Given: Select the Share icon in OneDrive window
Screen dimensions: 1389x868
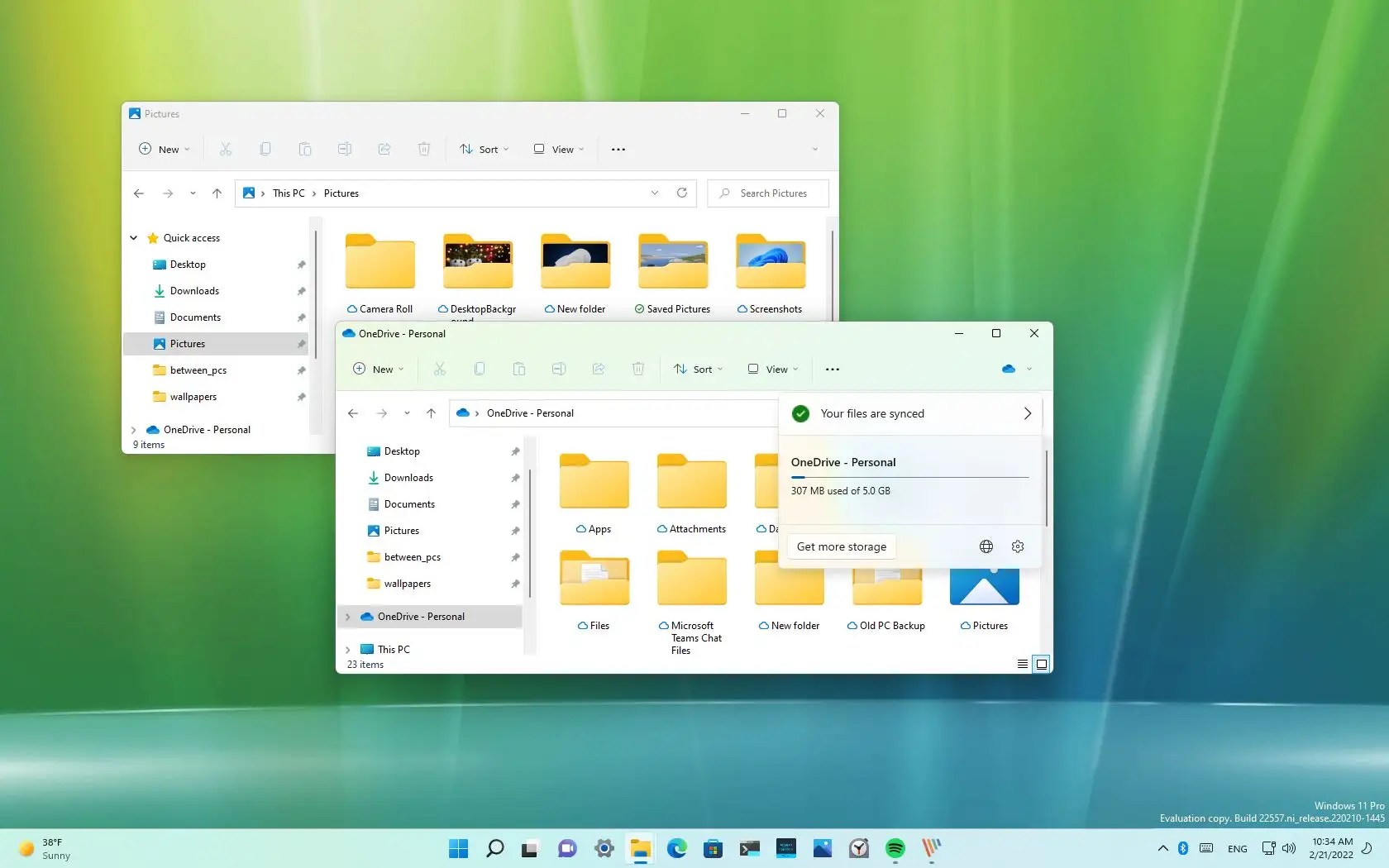Looking at the screenshot, I should coord(598,370).
